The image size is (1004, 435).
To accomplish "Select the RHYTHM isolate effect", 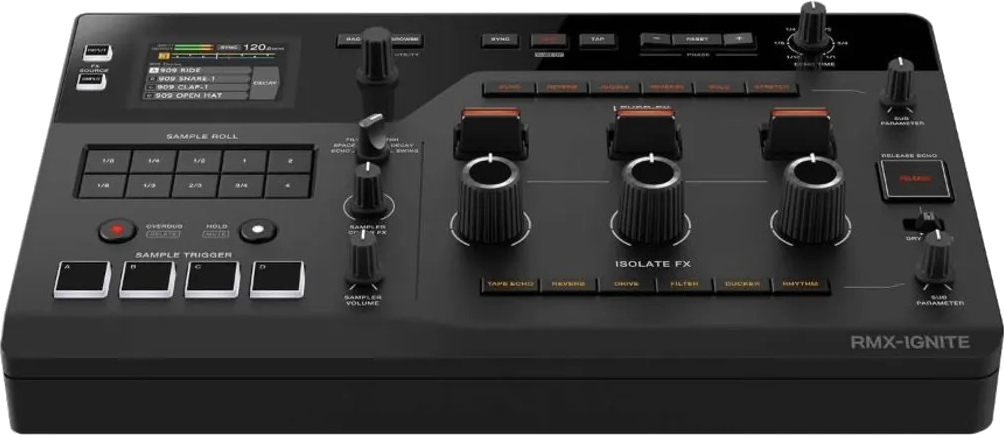I will pyautogui.click(x=802, y=285).
